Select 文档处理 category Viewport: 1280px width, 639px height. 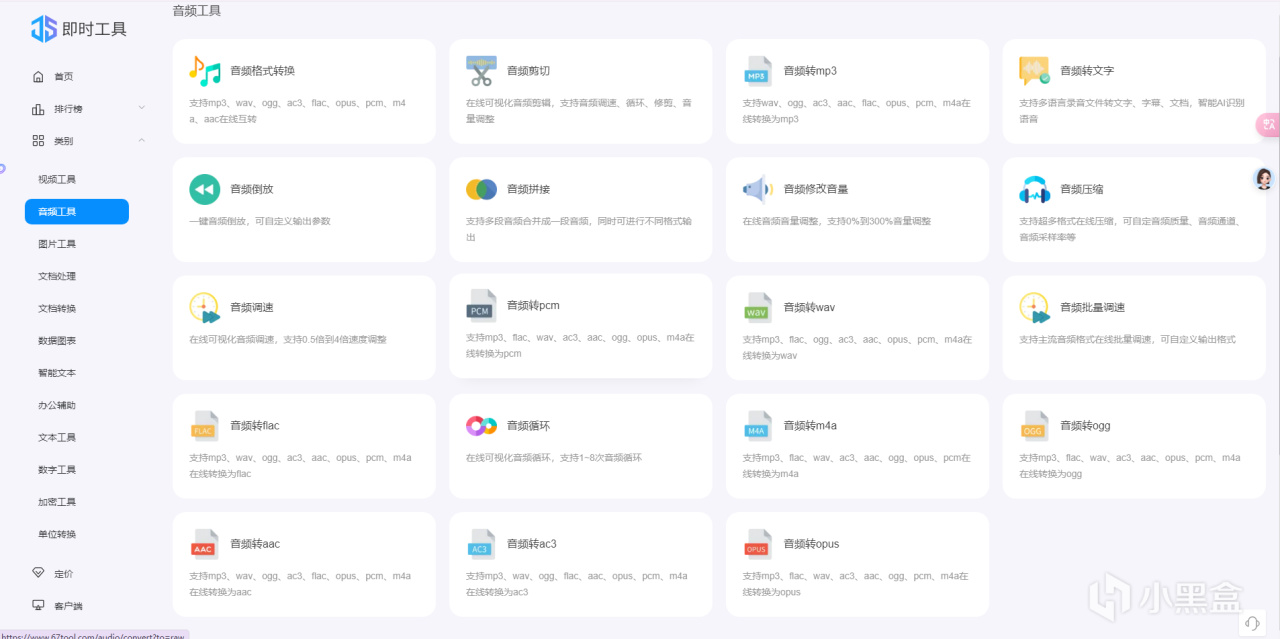pos(57,276)
